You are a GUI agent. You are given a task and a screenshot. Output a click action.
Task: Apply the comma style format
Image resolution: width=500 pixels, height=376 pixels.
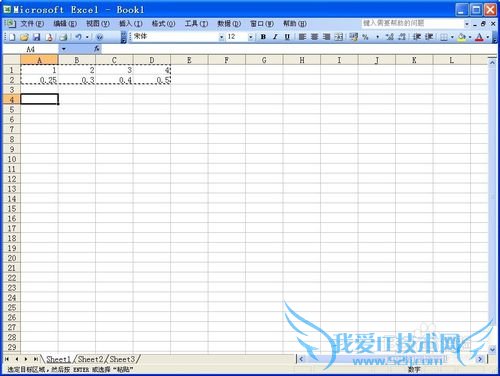tap(378, 37)
